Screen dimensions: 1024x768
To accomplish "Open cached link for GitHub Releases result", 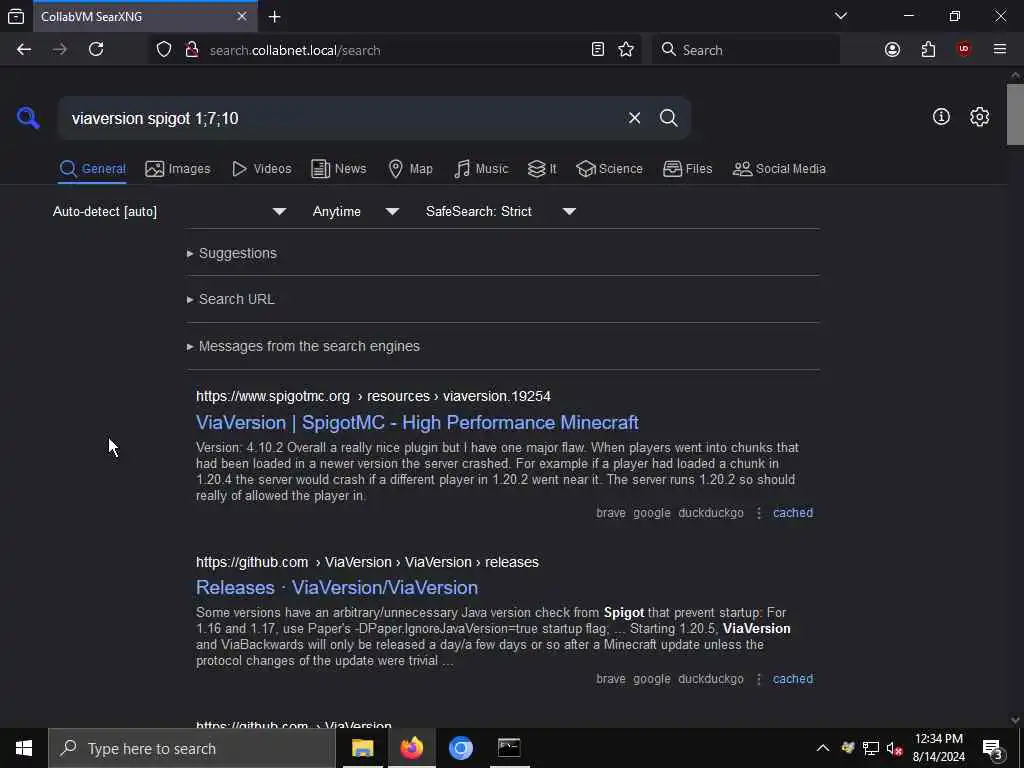I will pos(793,679).
